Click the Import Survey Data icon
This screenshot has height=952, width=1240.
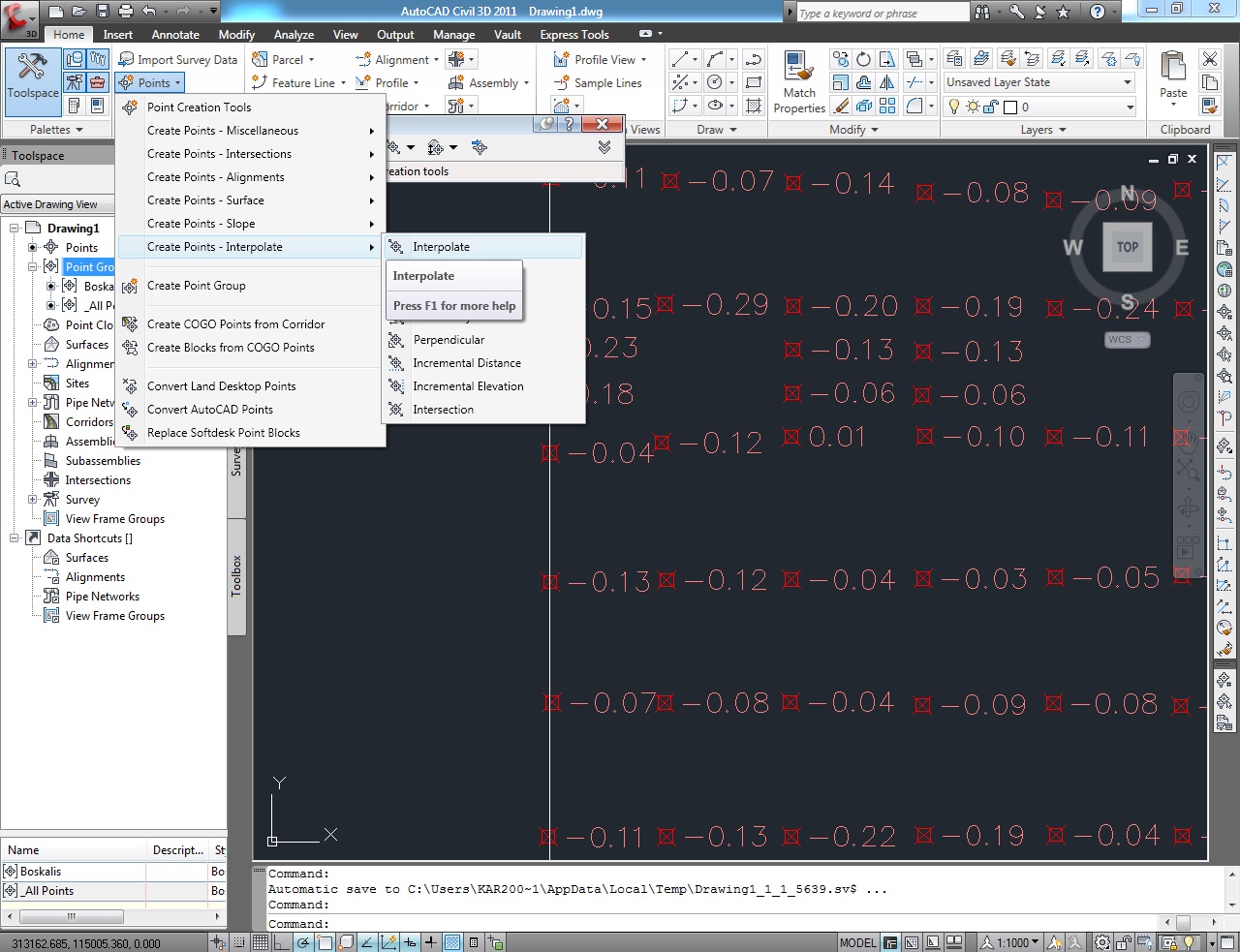point(126,59)
